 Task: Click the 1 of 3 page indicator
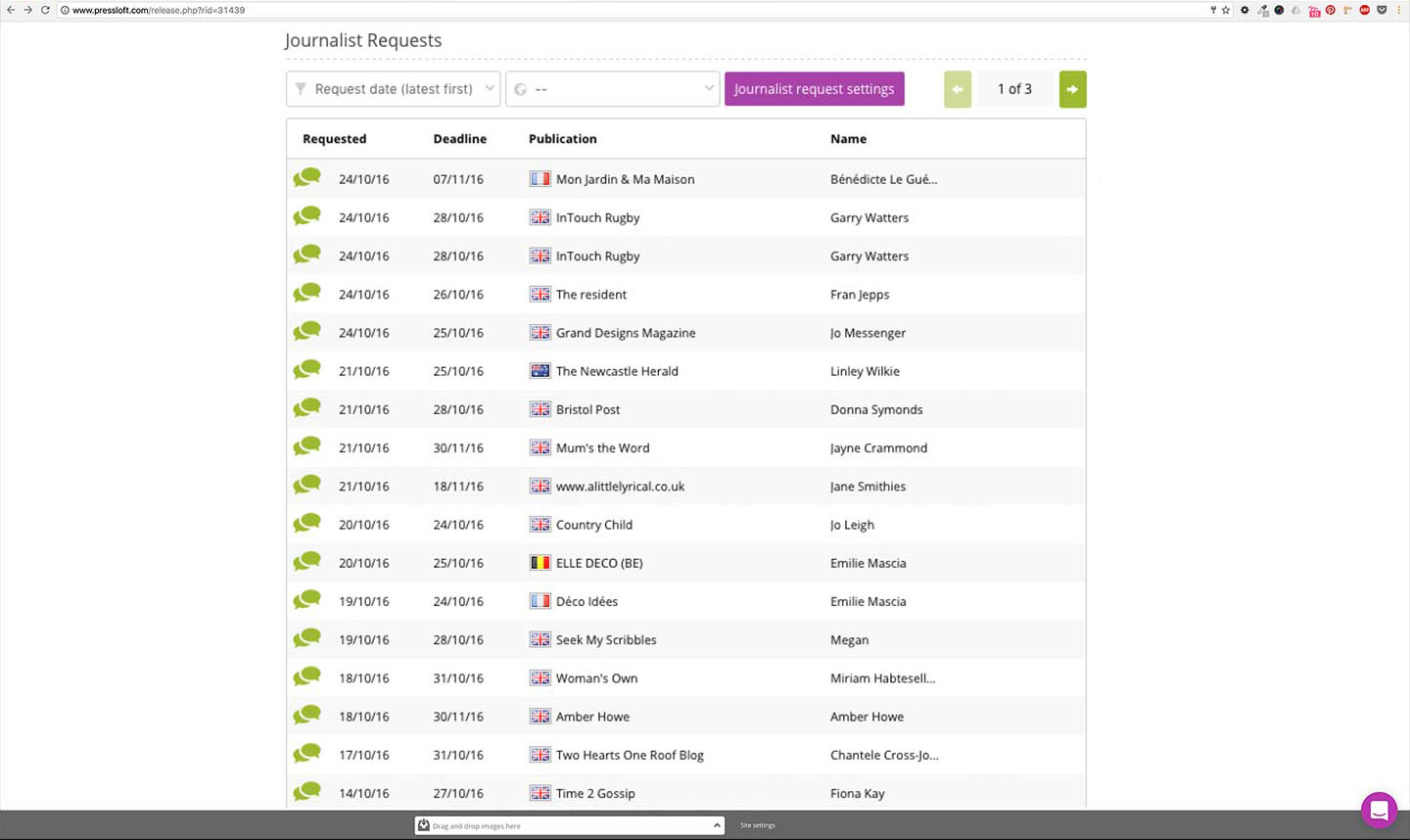1014,89
